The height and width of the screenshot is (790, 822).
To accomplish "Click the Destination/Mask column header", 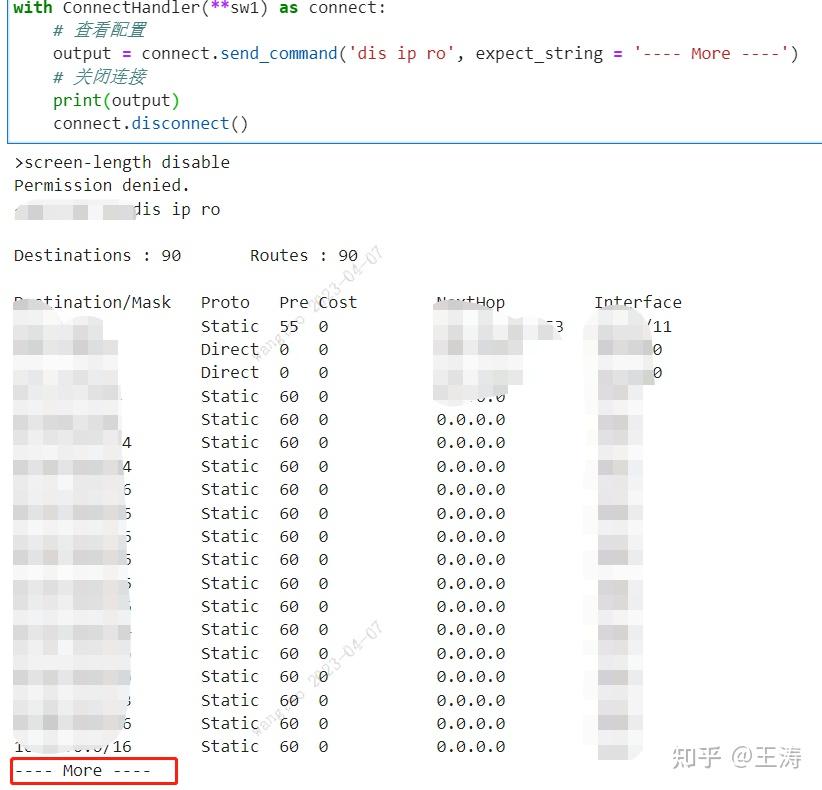I will tap(92, 301).
